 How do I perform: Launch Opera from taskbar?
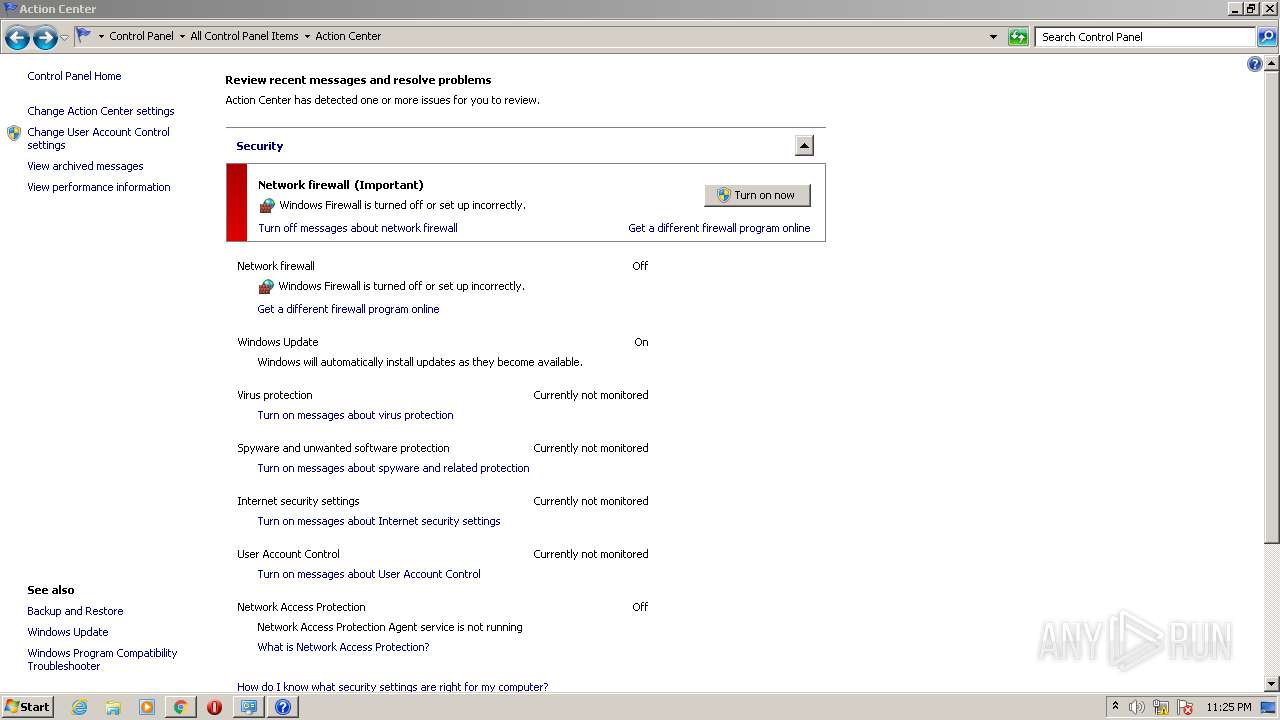click(214, 707)
